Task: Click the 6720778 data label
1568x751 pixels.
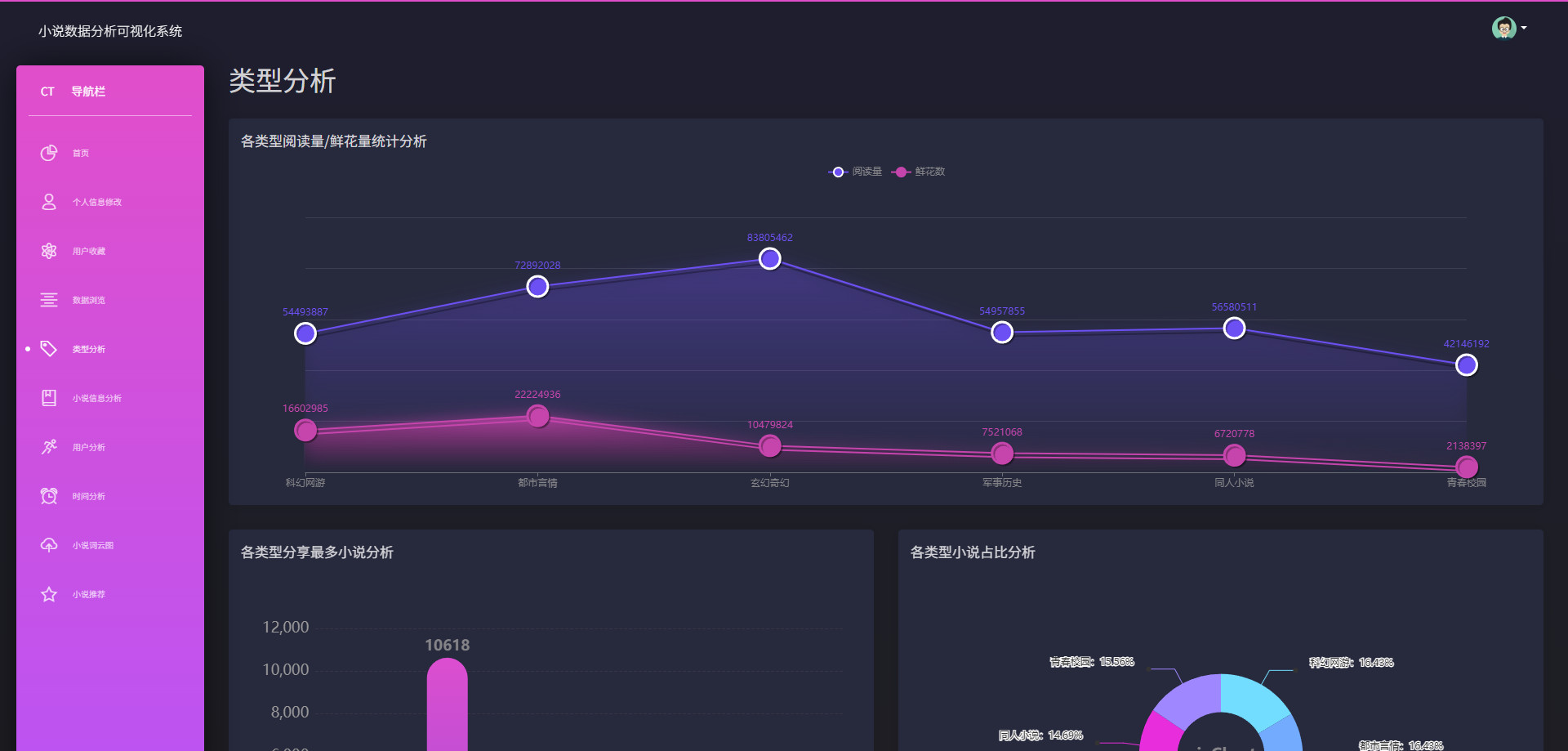Action: click(x=1234, y=434)
